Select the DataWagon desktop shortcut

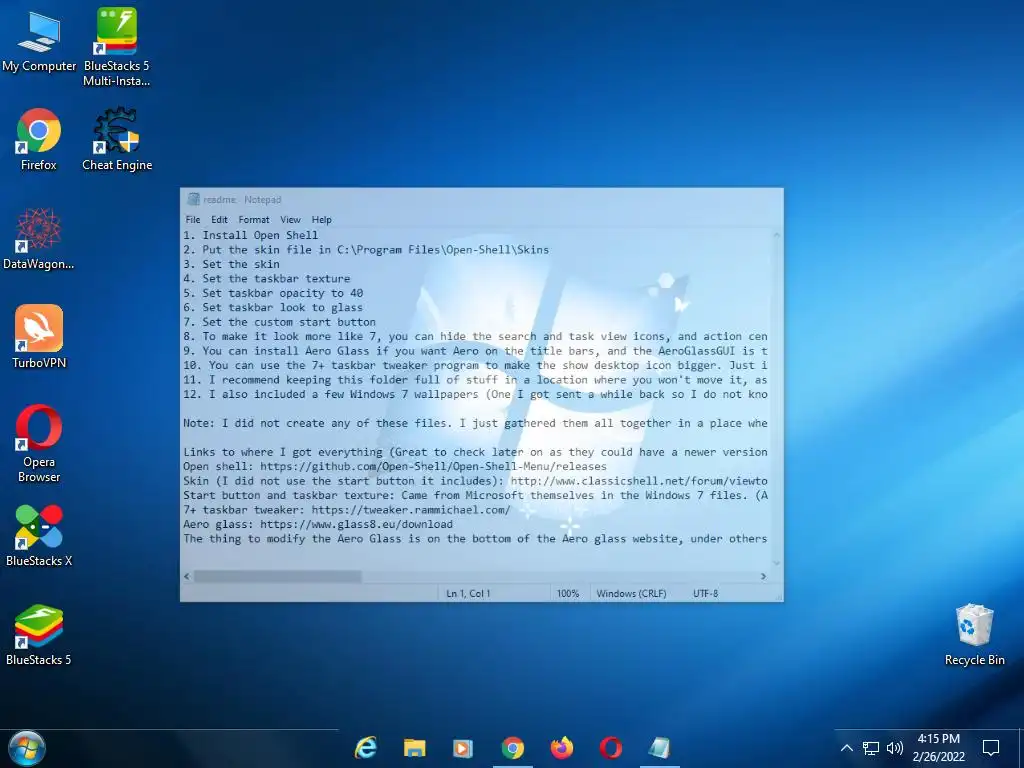[x=39, y=238]
